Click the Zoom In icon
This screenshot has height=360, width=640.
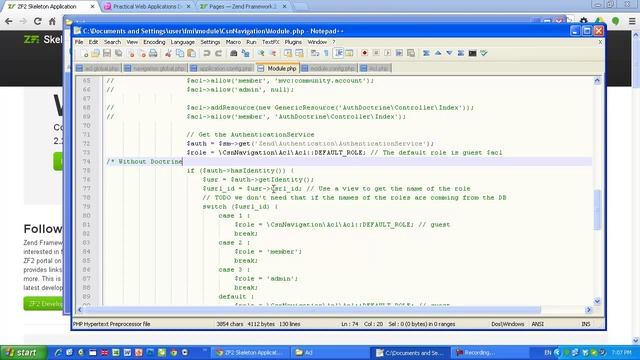[x=260, y=53]
